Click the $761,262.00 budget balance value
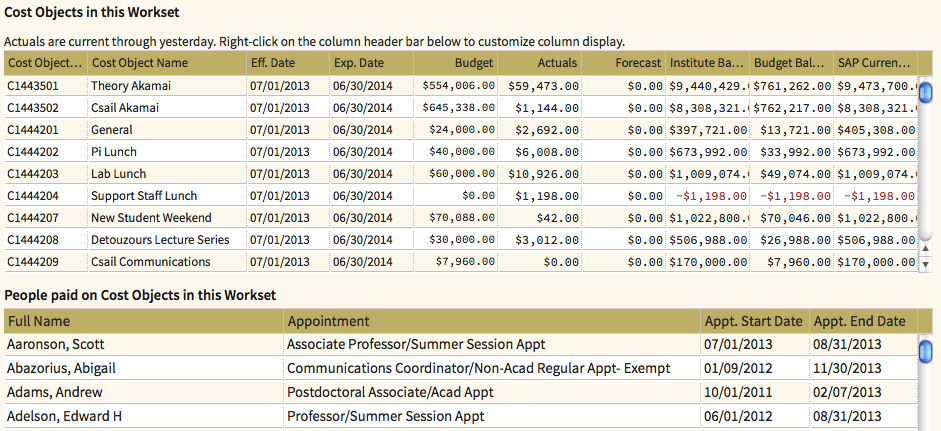This screenshot has height=431, width=941. pyautogui.click(x=792, y=86)
